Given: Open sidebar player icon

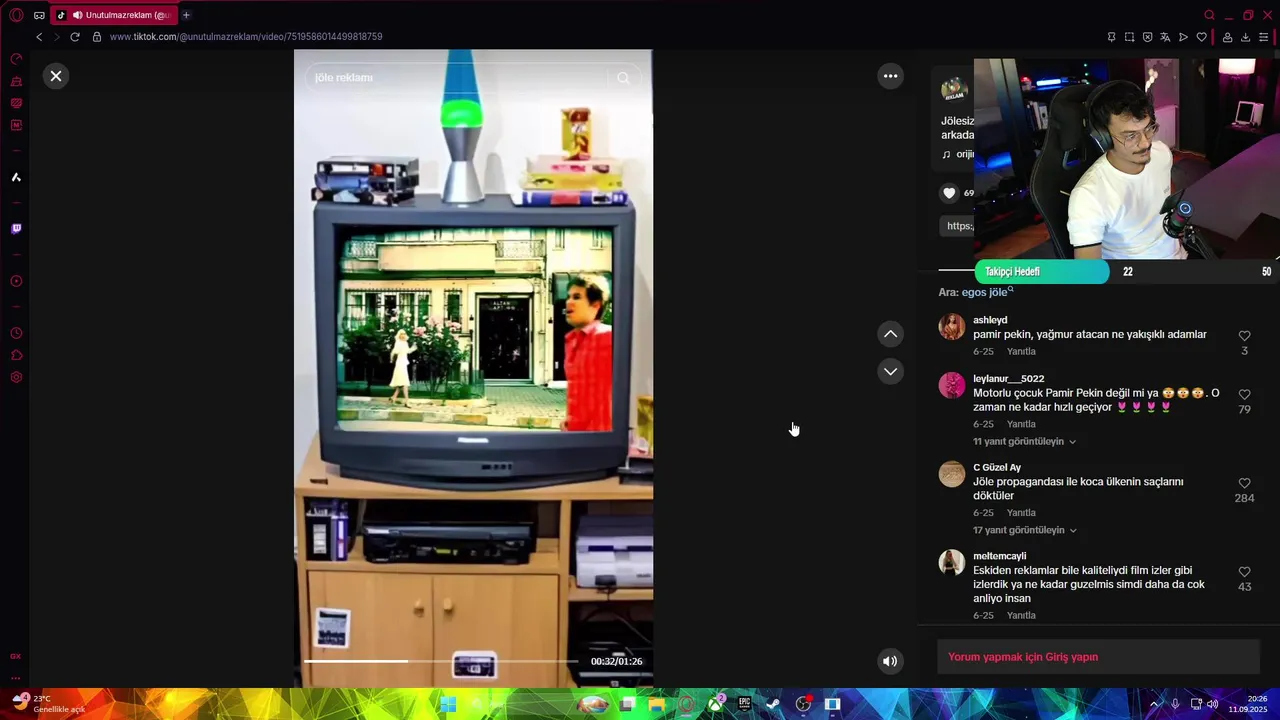Looking at the screenshot, I should 16,281.
